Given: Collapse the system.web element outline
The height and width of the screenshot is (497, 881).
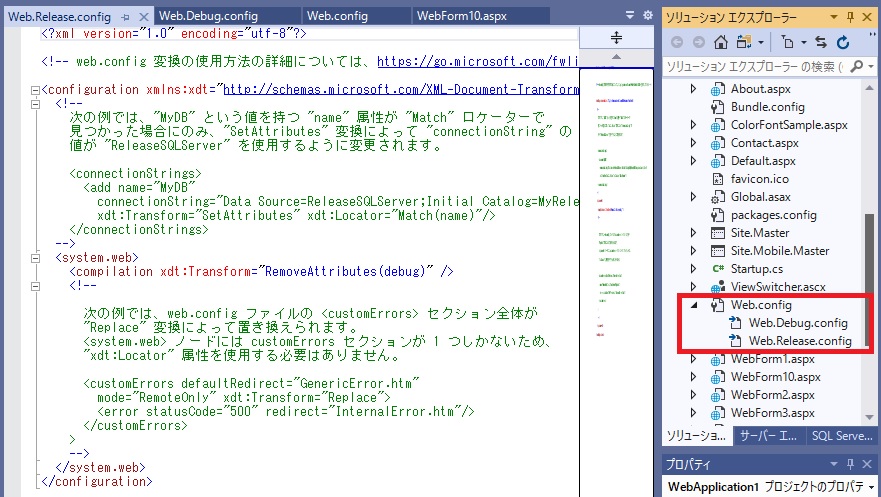Looking at the screenshot, I should point(35,258).
